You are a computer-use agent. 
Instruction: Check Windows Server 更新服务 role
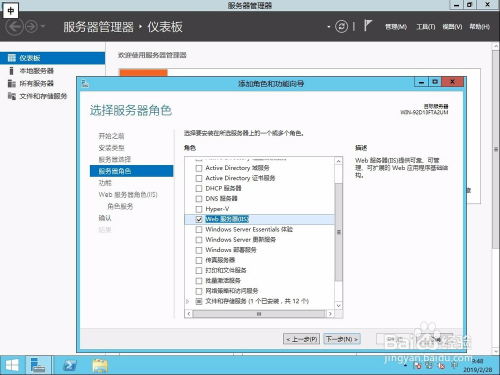(199, 240)
